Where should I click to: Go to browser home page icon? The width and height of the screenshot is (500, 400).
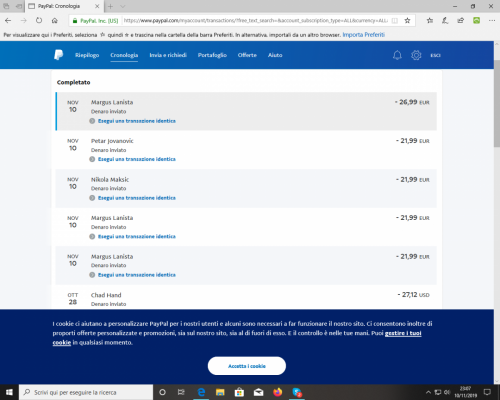pos(55,21)
